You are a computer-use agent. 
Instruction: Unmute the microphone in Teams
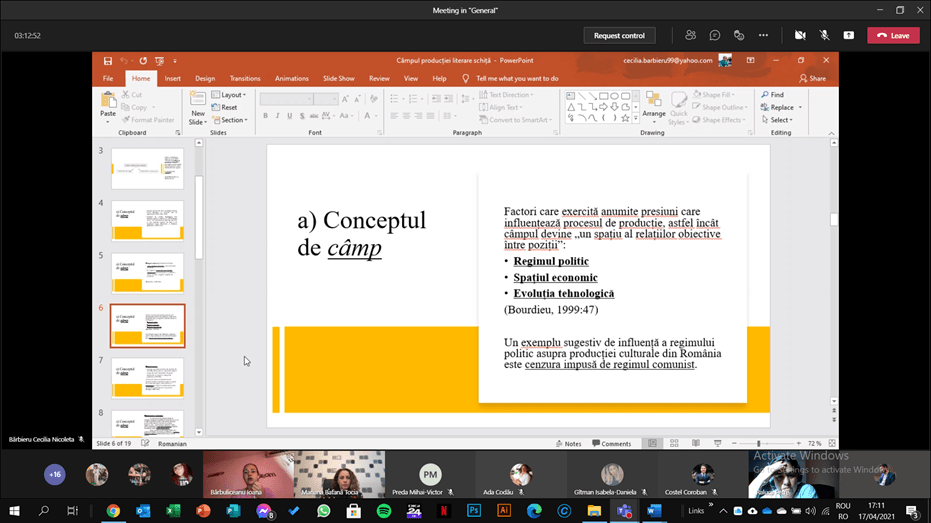(x=824, y=35)
